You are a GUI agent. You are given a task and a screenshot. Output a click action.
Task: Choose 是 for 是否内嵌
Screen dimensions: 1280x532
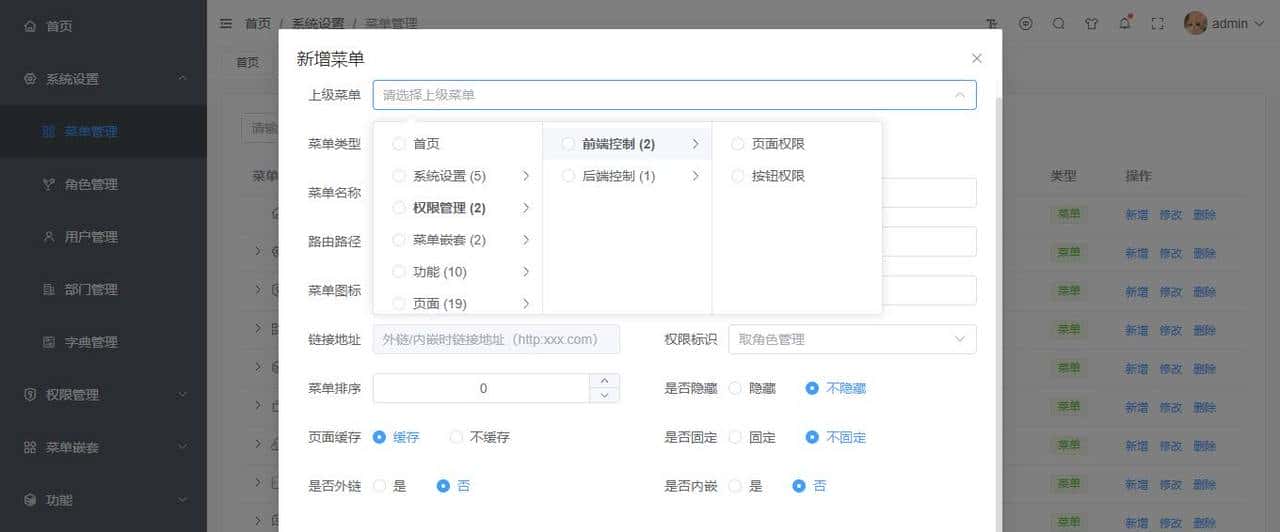click(x=735, y=486)
